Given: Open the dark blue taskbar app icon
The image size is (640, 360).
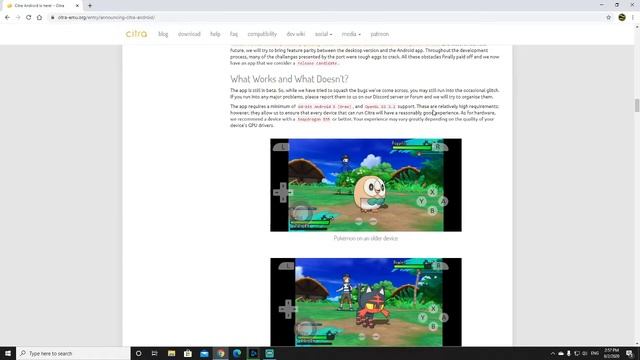Looking at the screenshot, I should click(x=253, y=353).
